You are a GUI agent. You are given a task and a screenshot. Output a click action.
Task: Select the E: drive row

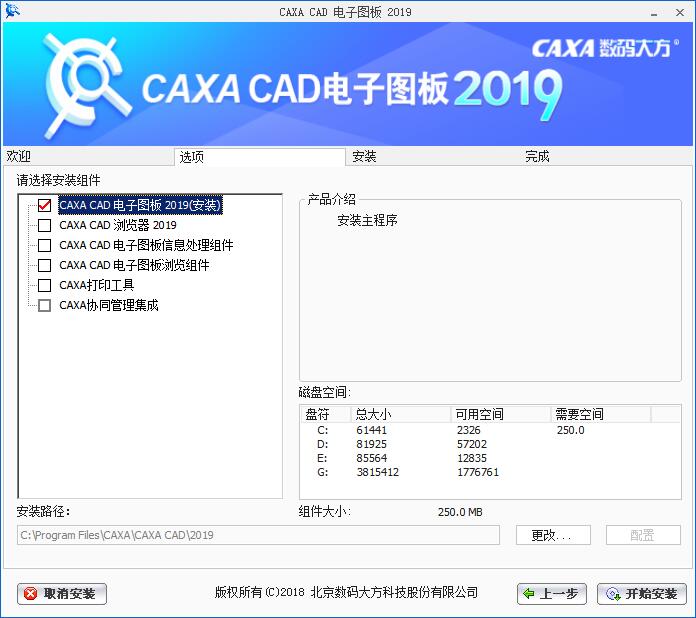click(x=490, y=458)
